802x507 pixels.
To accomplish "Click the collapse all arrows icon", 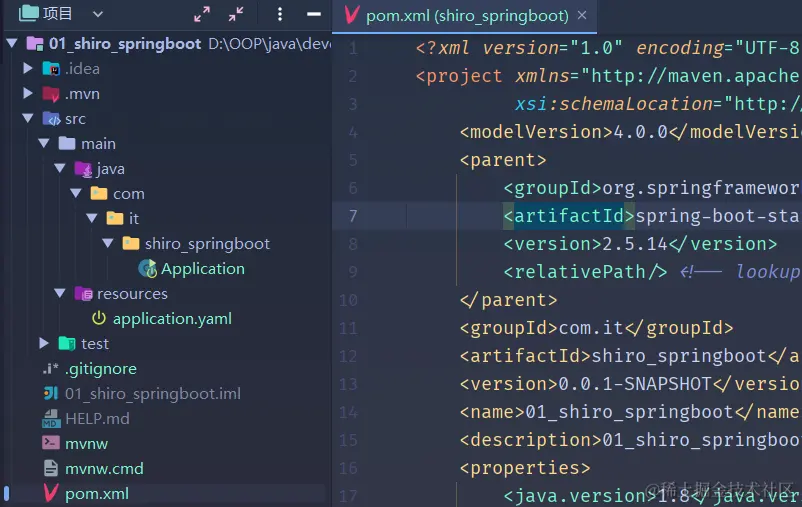I will click(236, 14).
